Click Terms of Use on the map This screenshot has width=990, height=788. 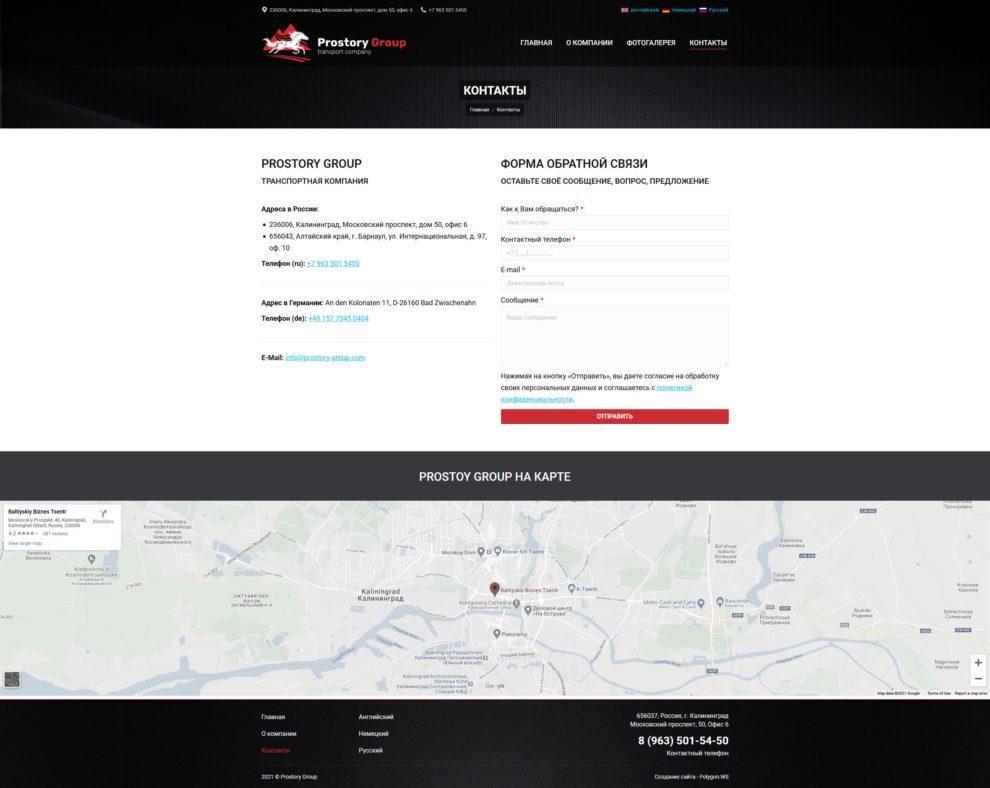click(938, 693)
